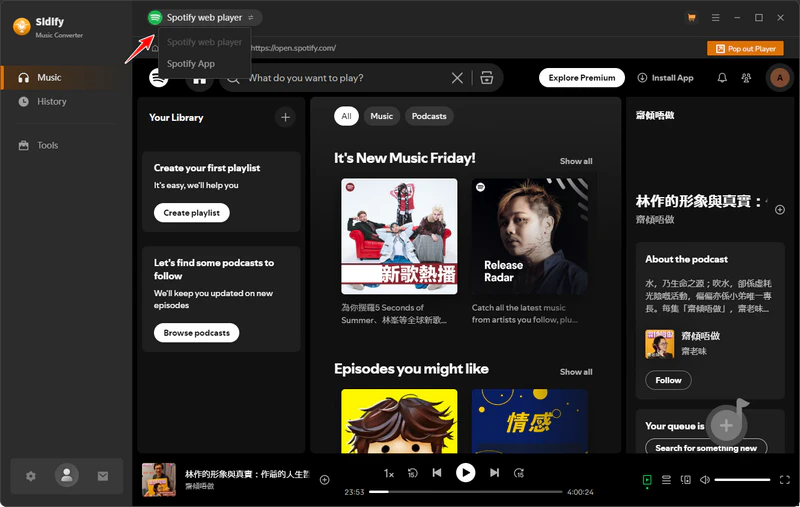The width and height of the screenshot is (800, 507).
Task: Show all for Episodes you might like
Action: [x=576, y=372]
